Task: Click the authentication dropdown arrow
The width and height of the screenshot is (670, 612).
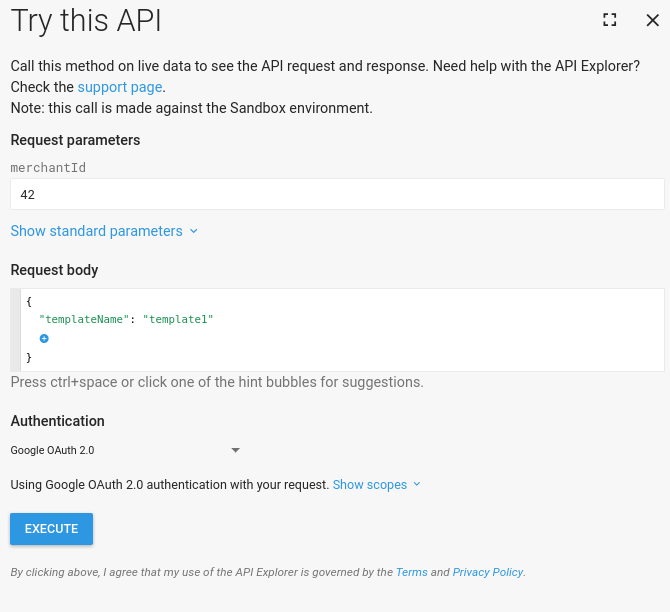Action: (236, 450)
